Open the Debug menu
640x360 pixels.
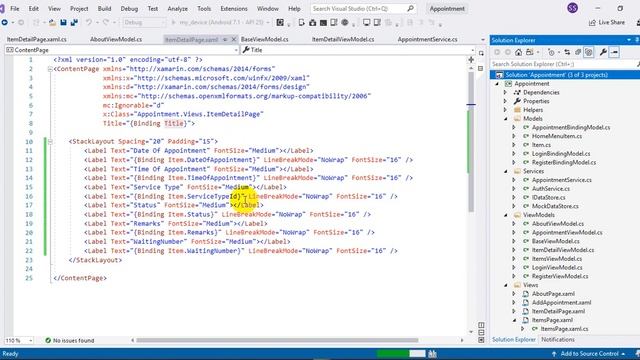tap(129, 9)
